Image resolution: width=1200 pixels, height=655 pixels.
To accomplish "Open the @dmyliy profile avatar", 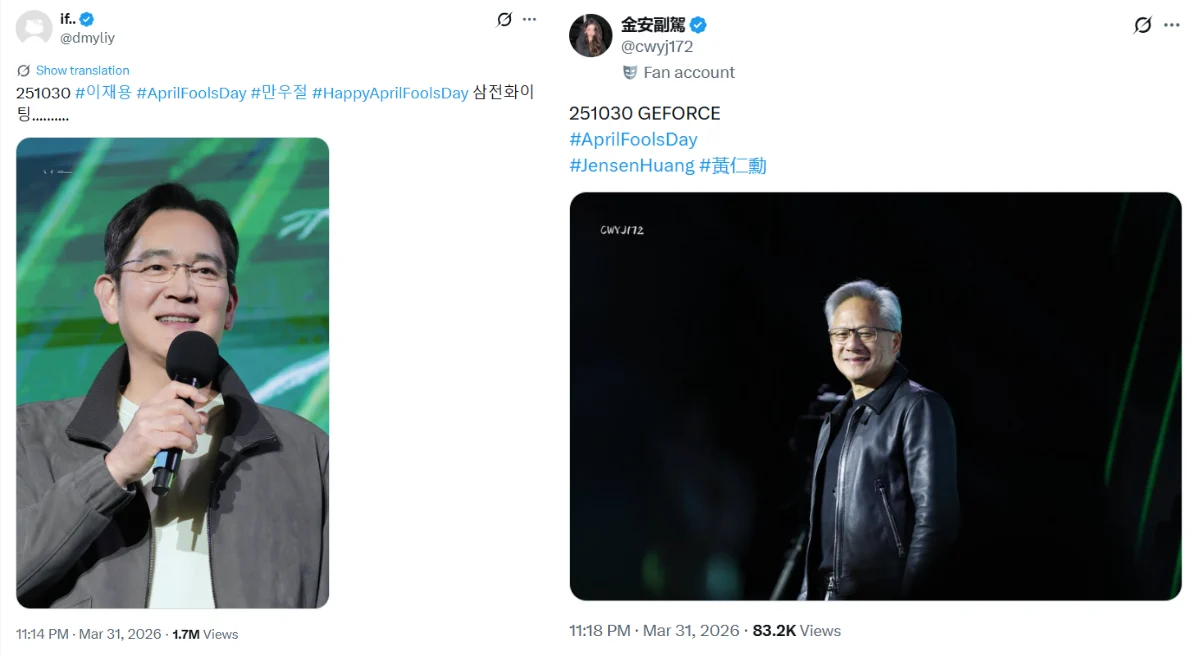I will coord(34,28).
